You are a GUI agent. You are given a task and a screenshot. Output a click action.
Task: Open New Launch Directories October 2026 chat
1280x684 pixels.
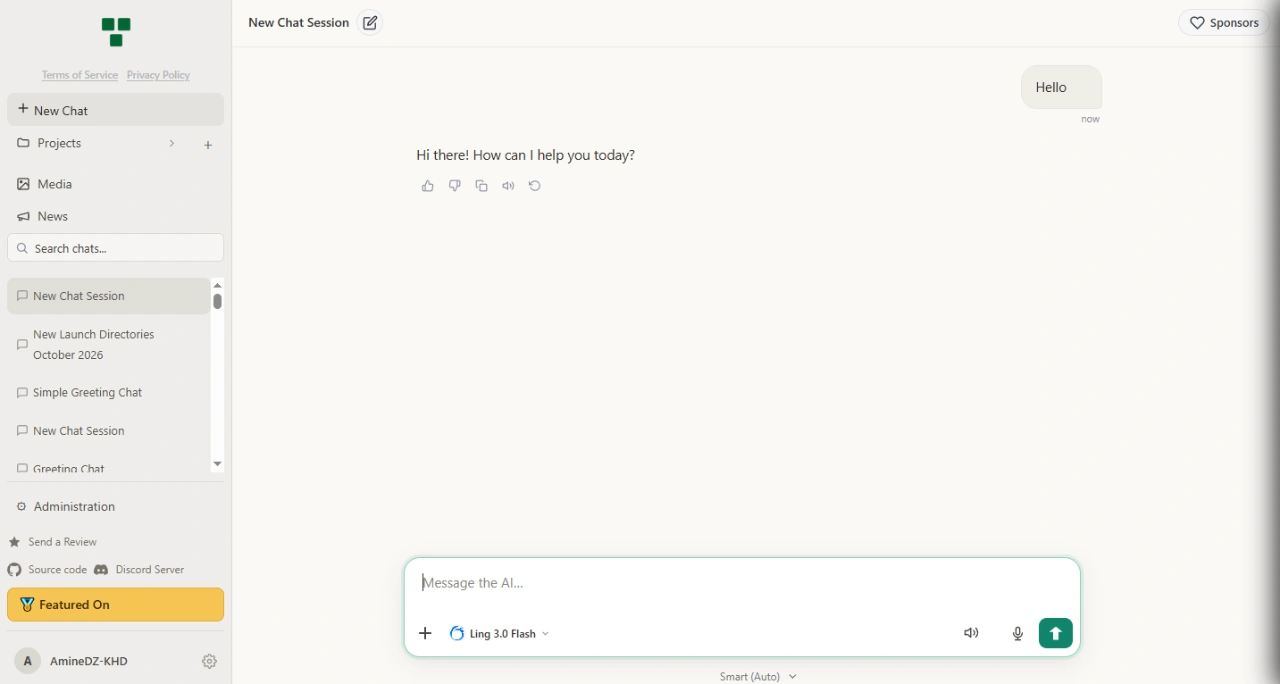[x=108, y=344]
